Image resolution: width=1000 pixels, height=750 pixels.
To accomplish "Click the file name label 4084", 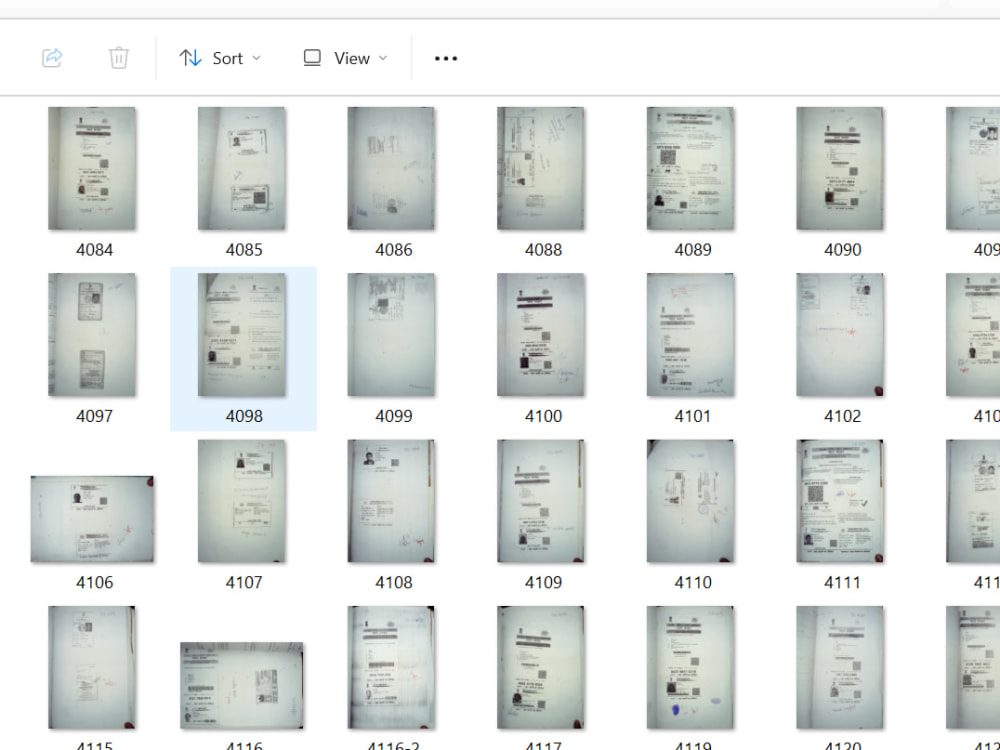I will (94, 250).
